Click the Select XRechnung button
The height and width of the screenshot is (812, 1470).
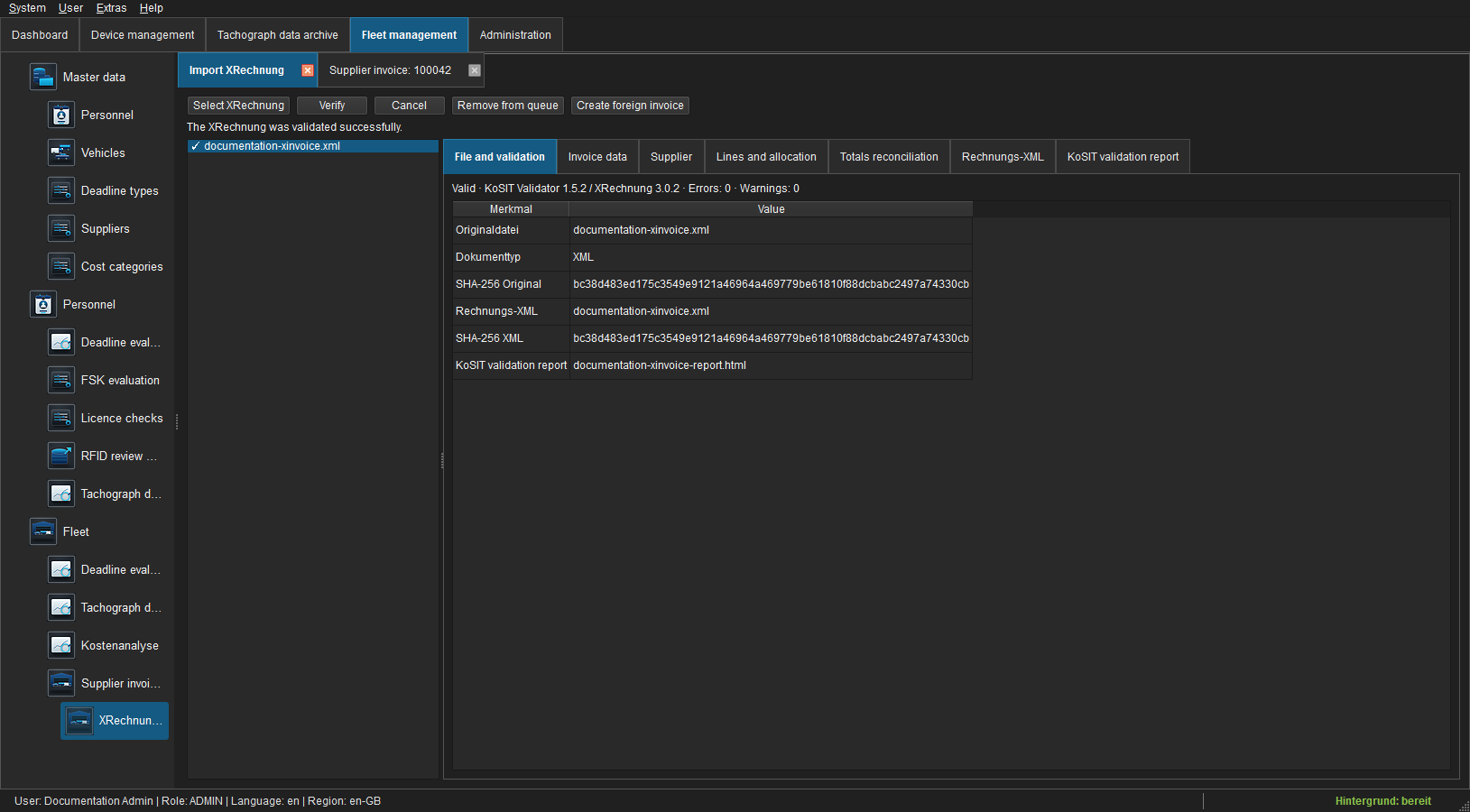click(x=238, y=106)
